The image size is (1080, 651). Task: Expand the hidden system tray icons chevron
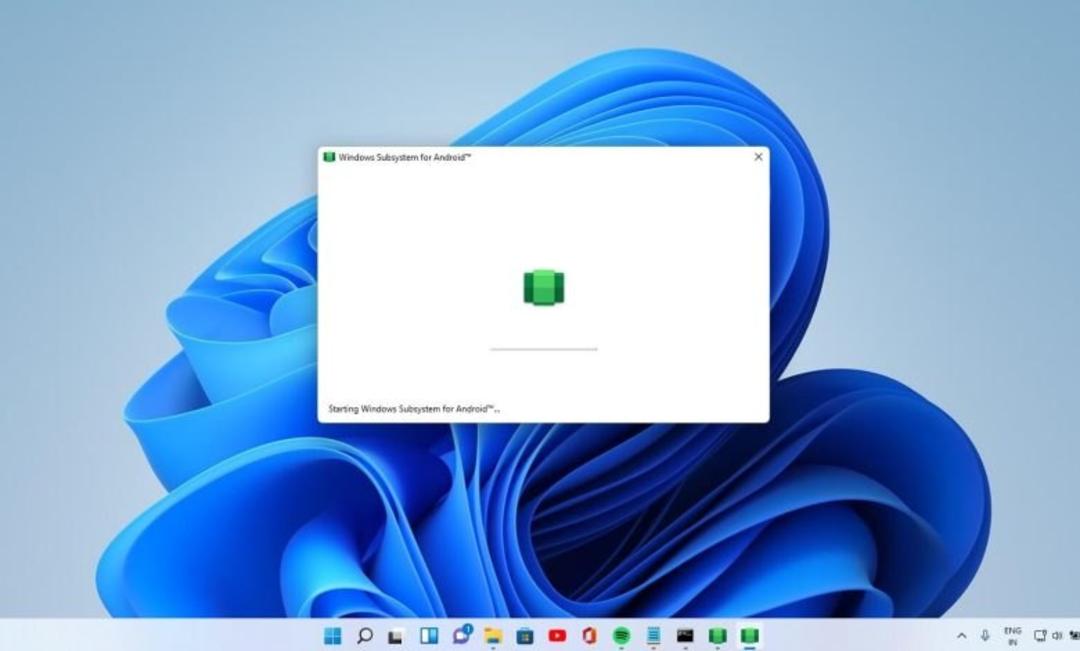[962, 635]
